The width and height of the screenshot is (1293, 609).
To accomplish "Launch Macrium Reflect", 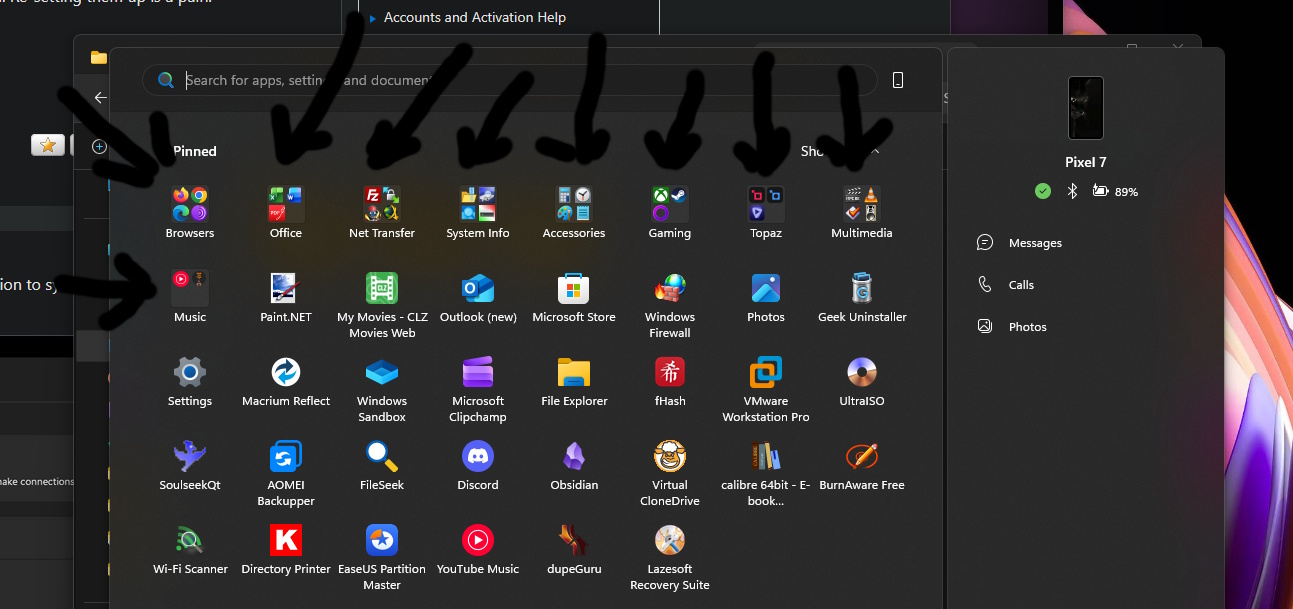I will (286, 373).
